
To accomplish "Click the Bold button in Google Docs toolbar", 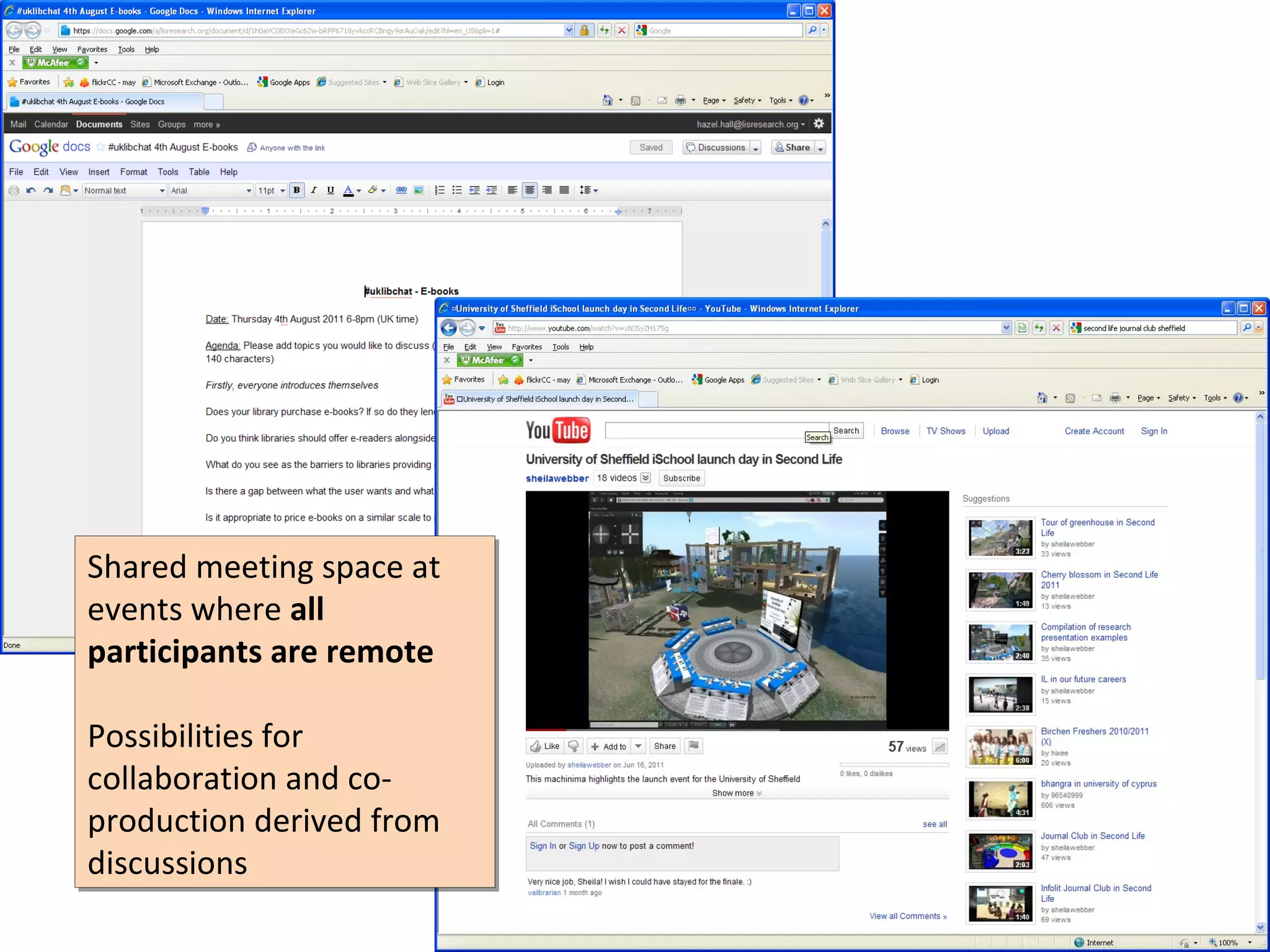I will (296, 190).
